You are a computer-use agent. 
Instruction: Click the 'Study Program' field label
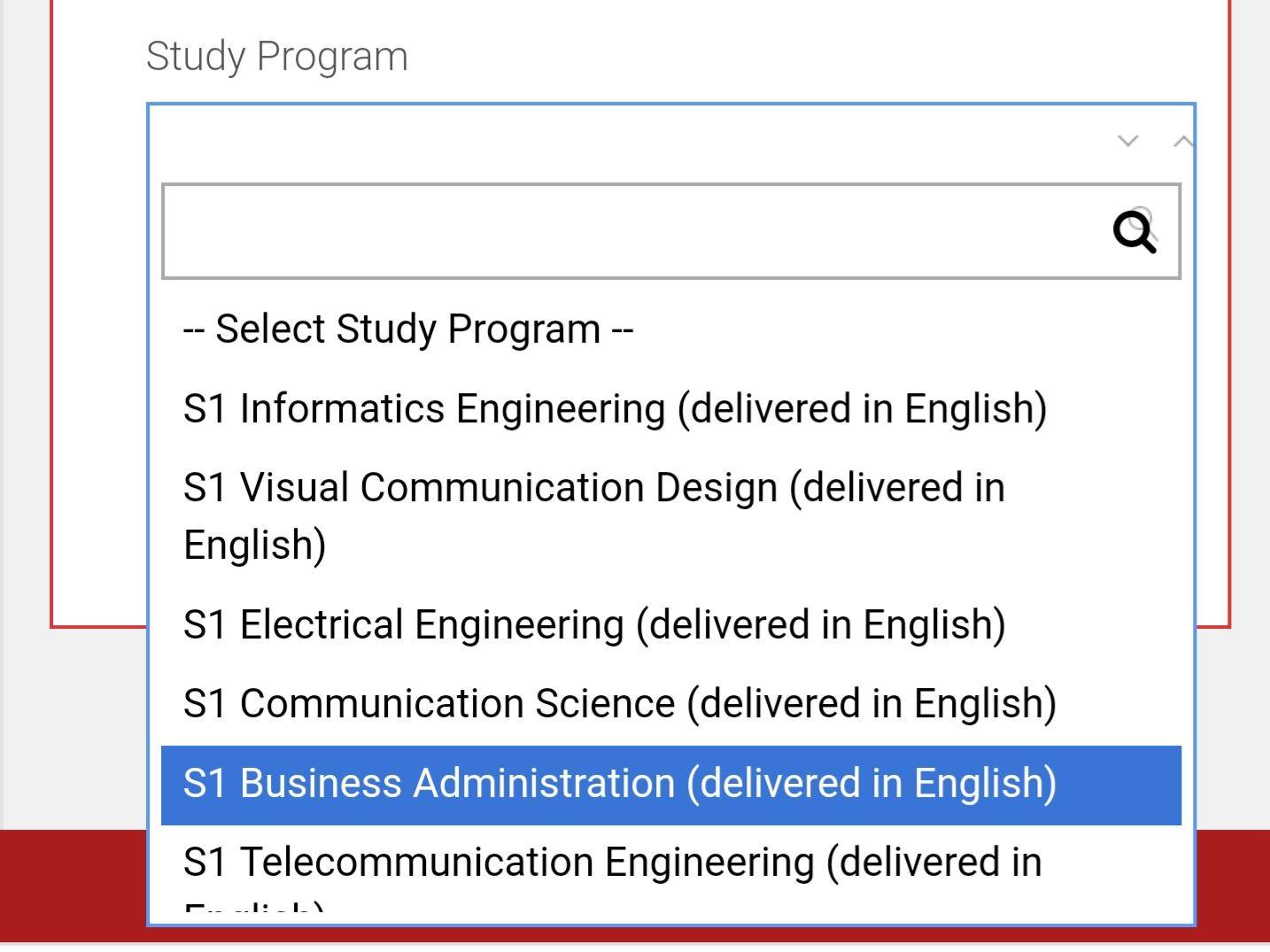point(276,57)
